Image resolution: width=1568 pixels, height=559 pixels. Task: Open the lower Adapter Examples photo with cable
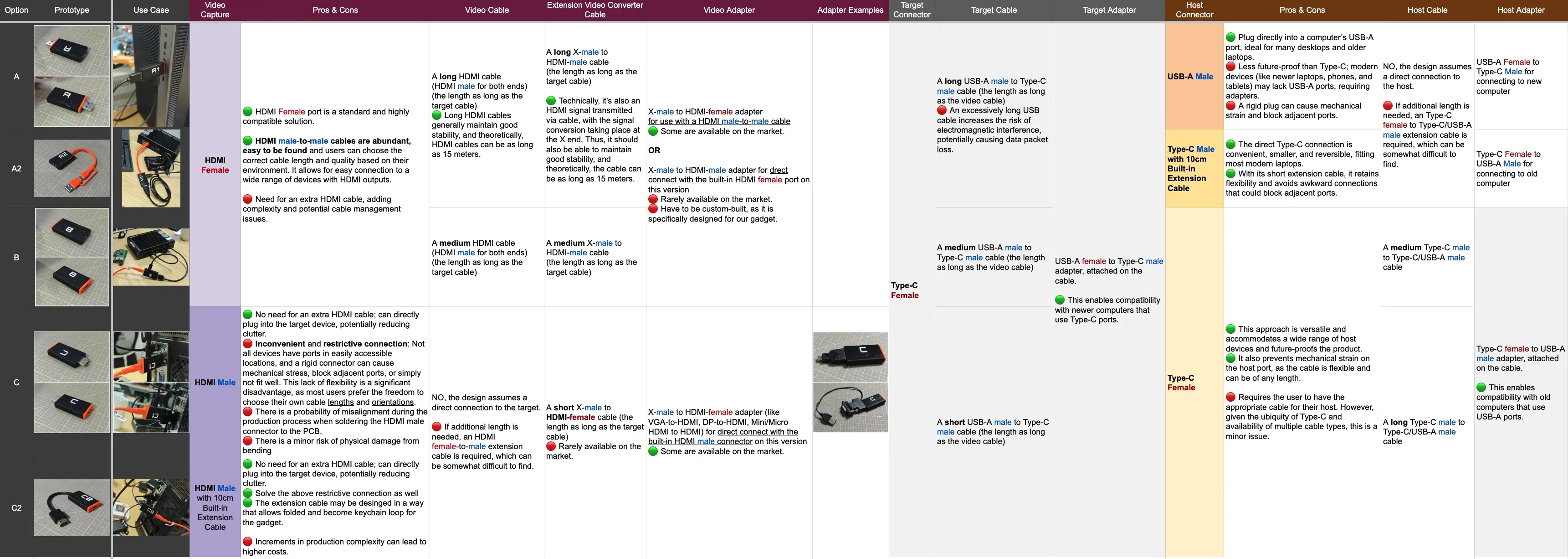851,407
